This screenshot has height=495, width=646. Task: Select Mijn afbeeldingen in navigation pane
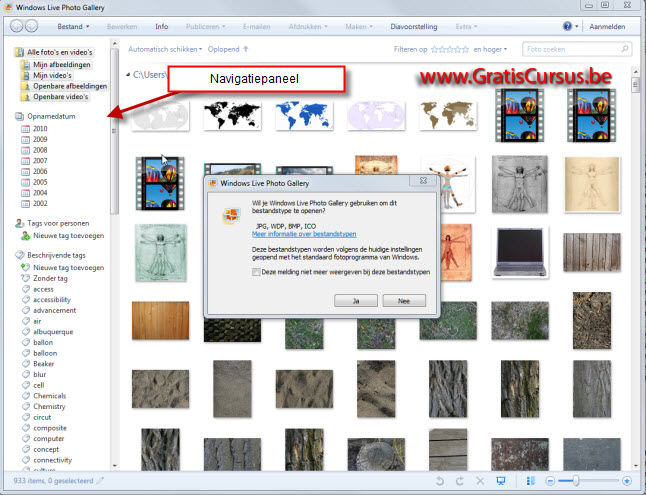pos(62,64)
